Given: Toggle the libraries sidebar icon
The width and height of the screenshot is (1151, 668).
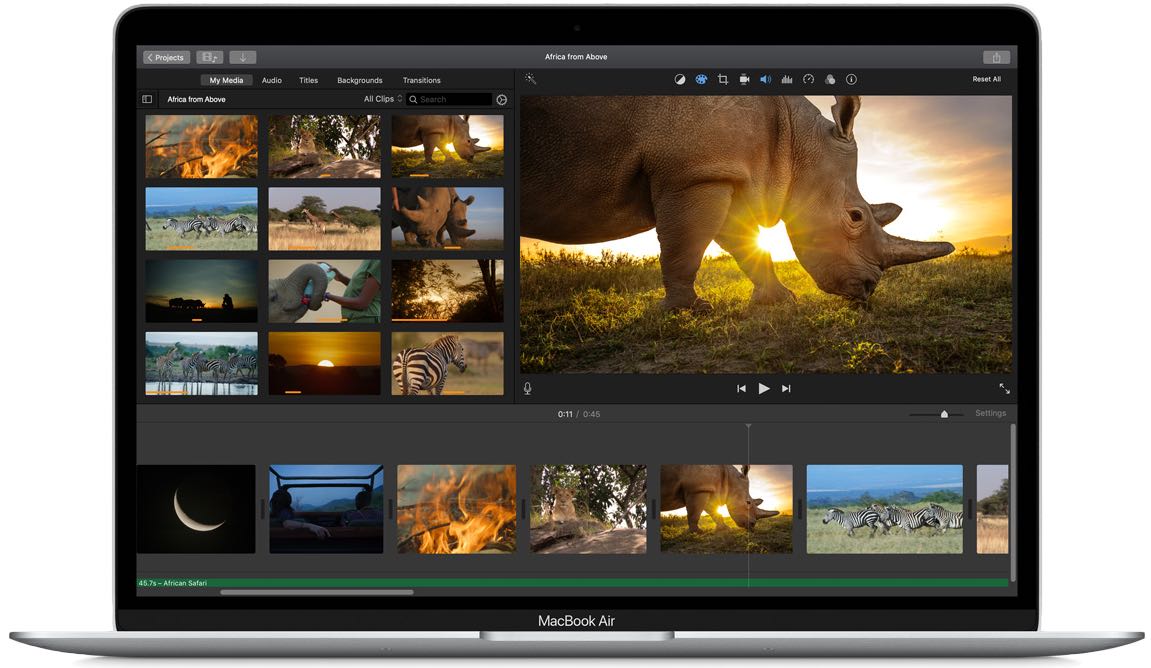Looking at the screenshot, I should tap(147, 99).
